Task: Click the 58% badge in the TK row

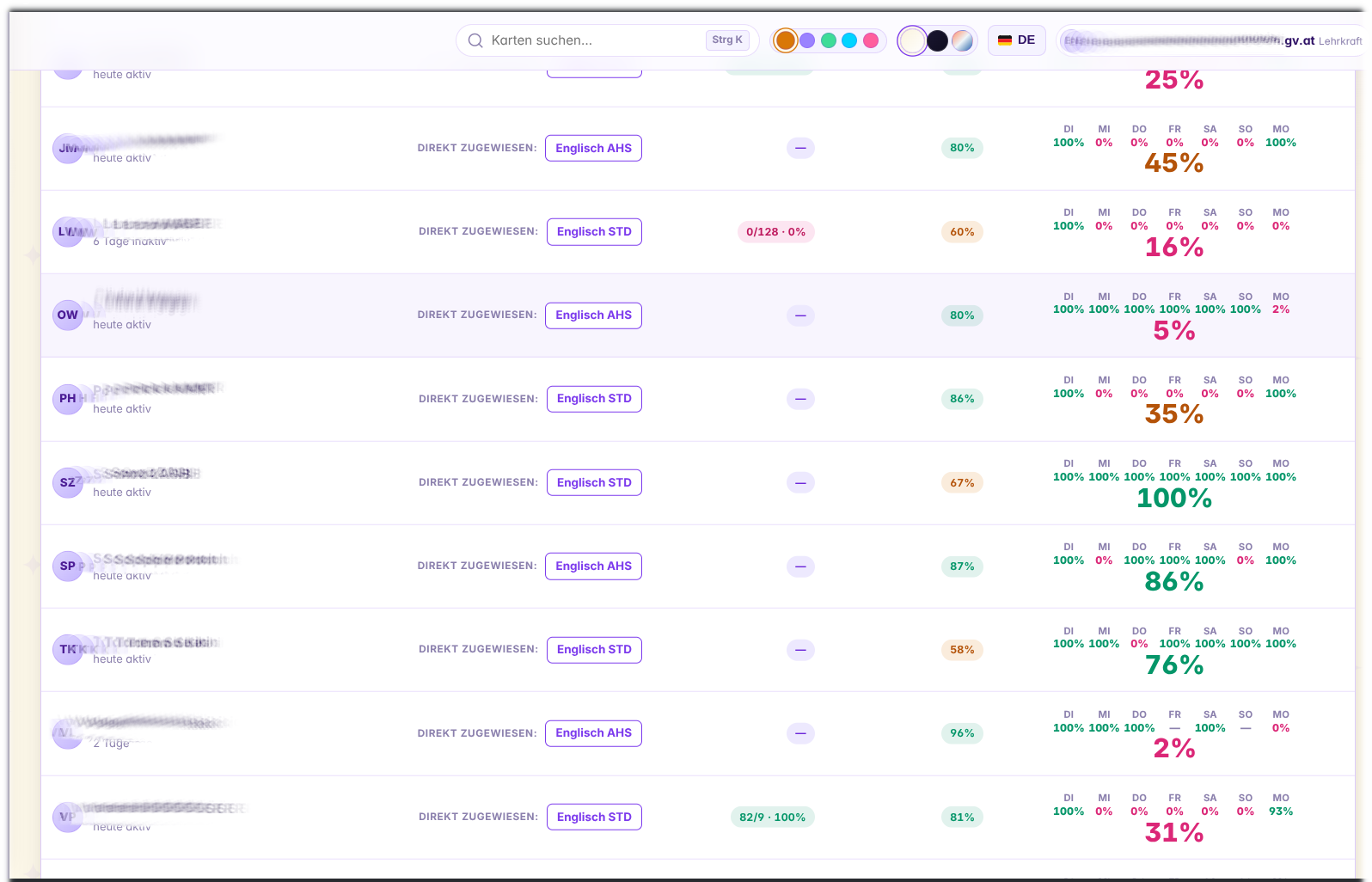Action: pos(962,650)
